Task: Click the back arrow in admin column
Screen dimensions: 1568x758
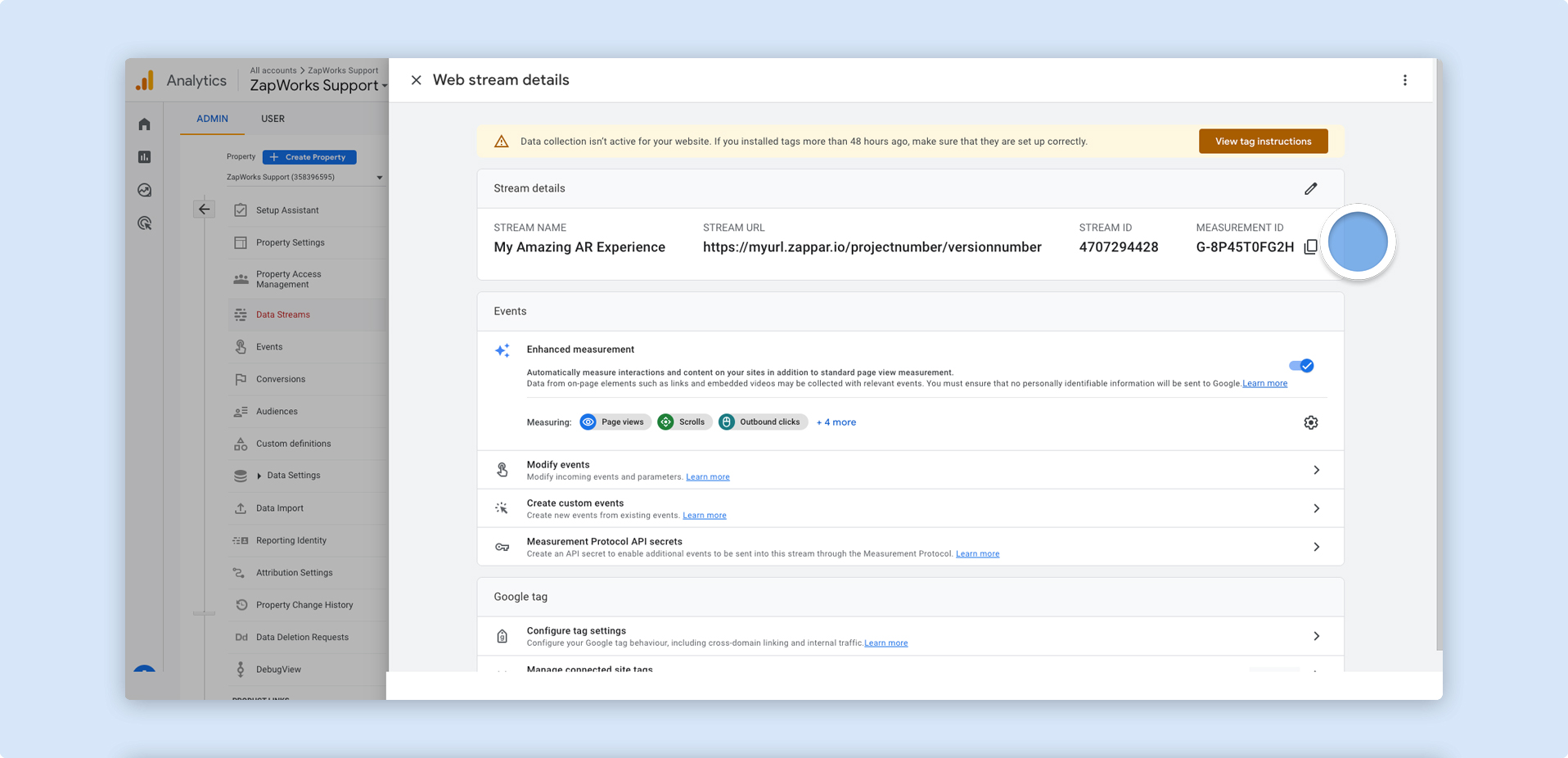Action: tap(204, 210)
